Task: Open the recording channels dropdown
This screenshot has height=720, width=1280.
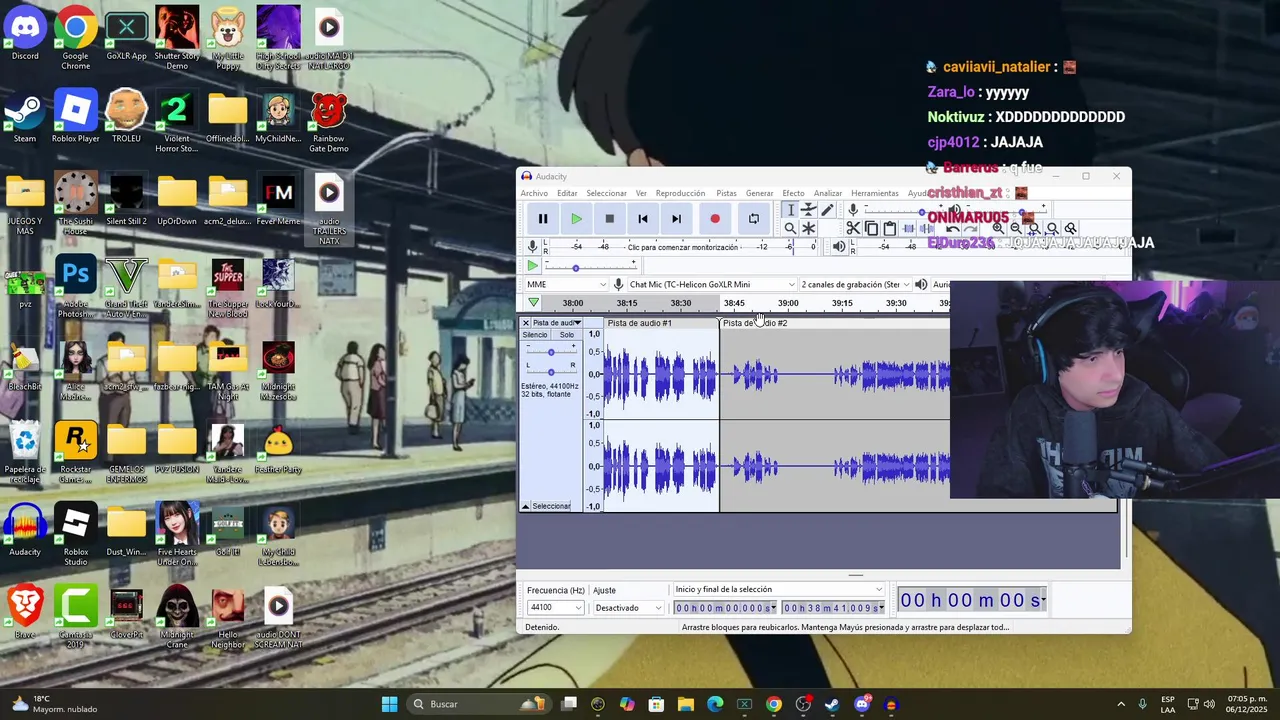Action: click(x=855, y=285)
